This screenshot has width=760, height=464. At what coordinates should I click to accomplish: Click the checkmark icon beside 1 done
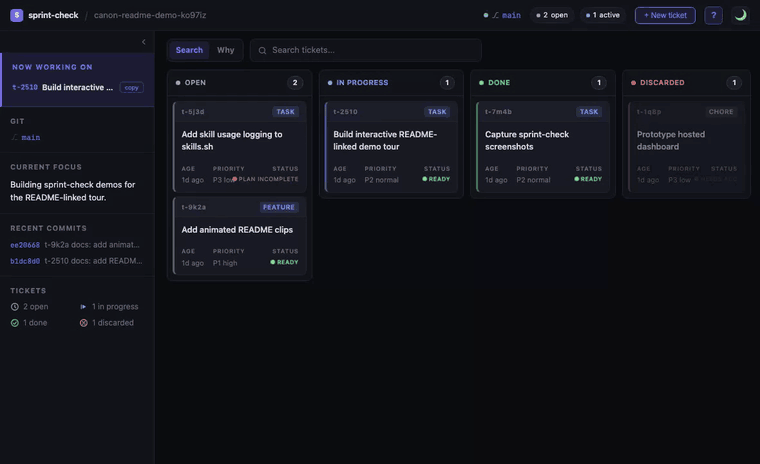click(15, 323)
